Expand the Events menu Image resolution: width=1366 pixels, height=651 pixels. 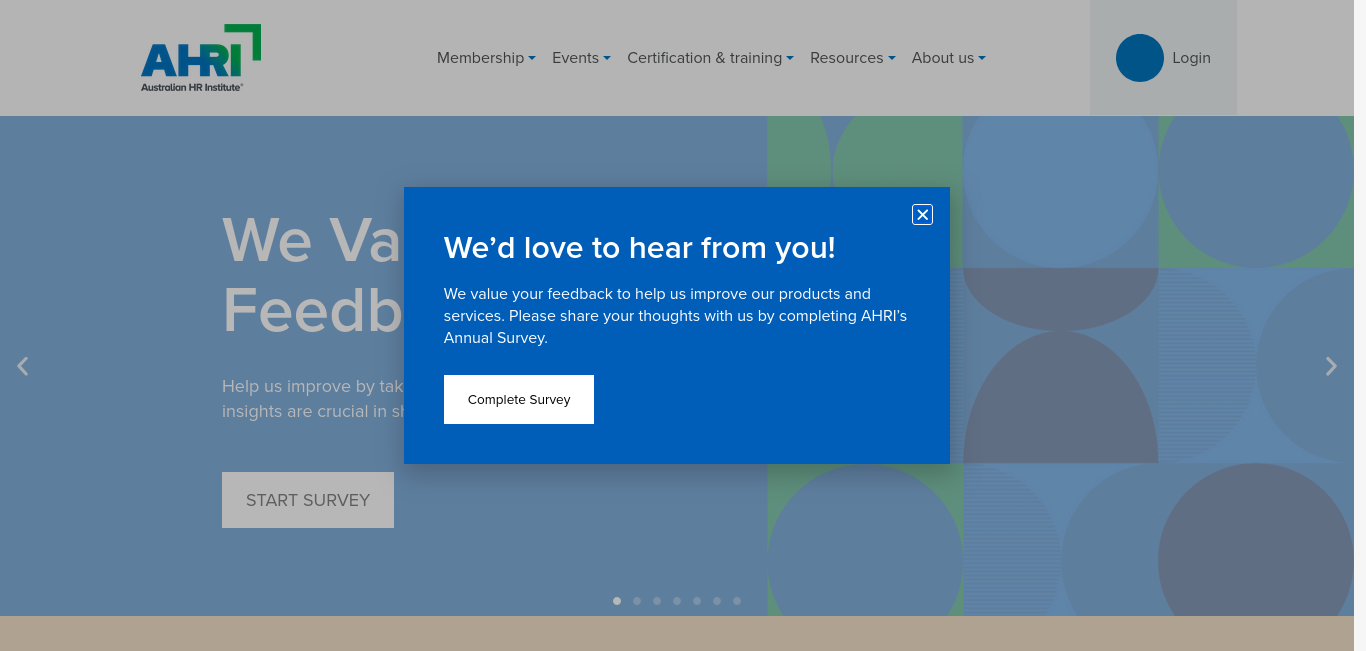coord(581,58)
